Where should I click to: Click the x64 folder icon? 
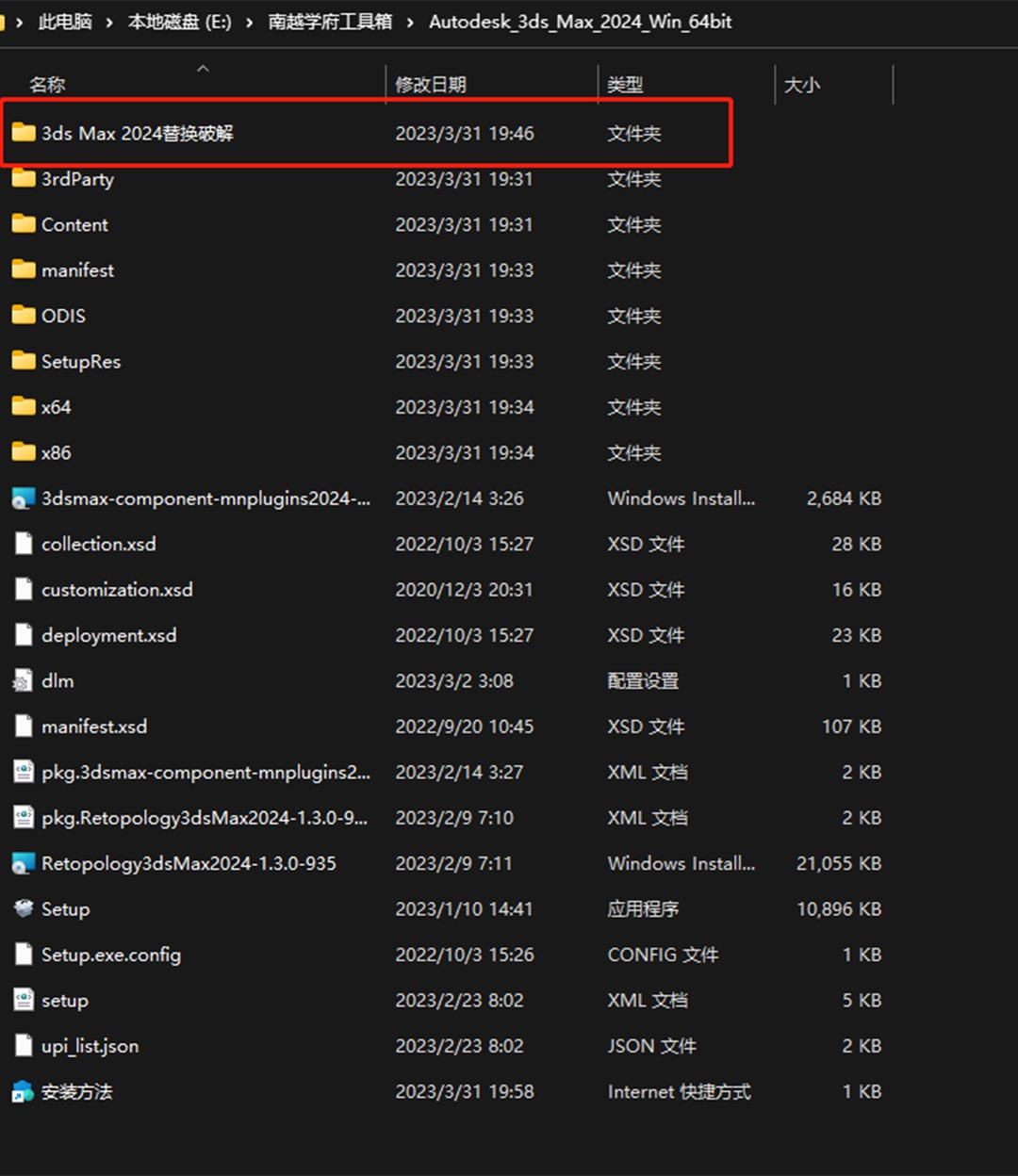point(24,407)
